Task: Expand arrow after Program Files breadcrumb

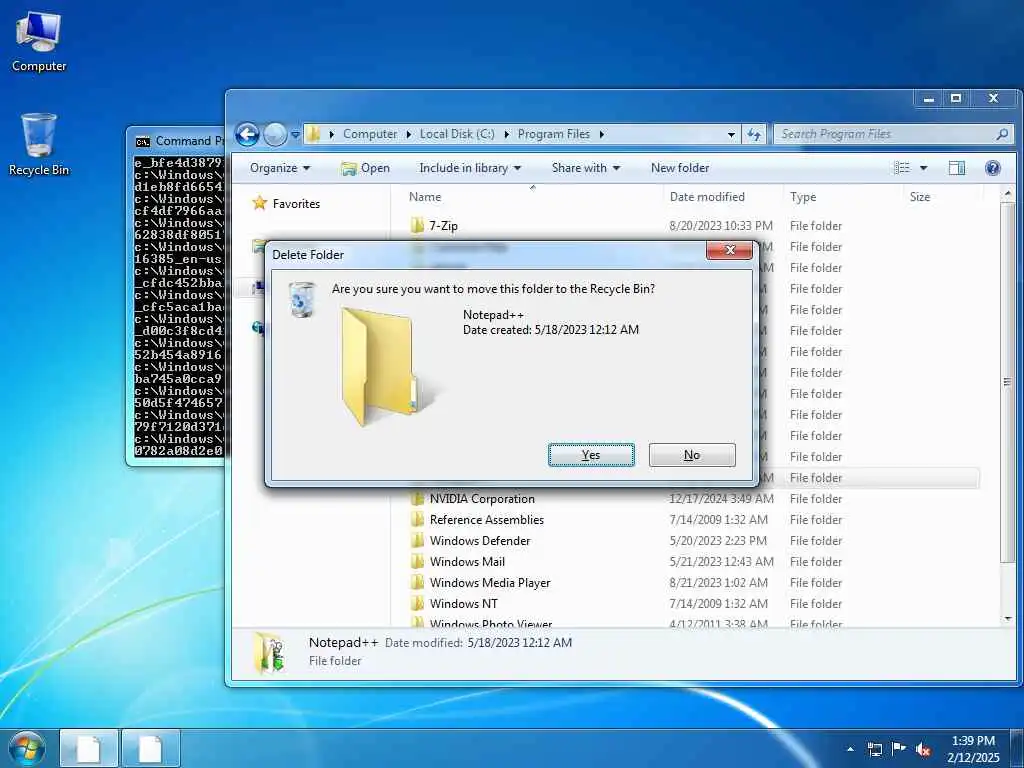Action: (x=601, y=134)
